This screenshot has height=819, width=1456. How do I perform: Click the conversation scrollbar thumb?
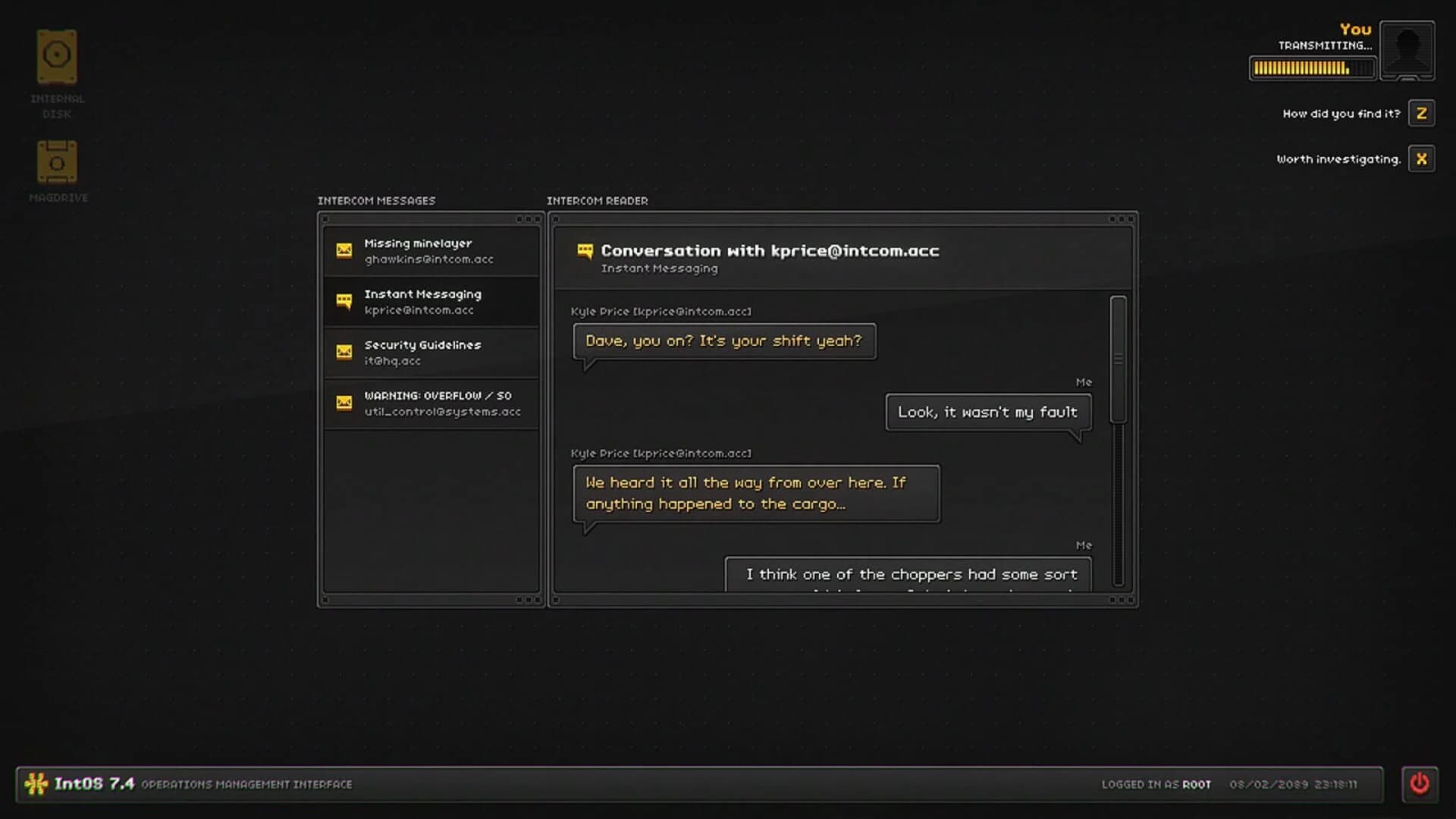coord(1118,356)
